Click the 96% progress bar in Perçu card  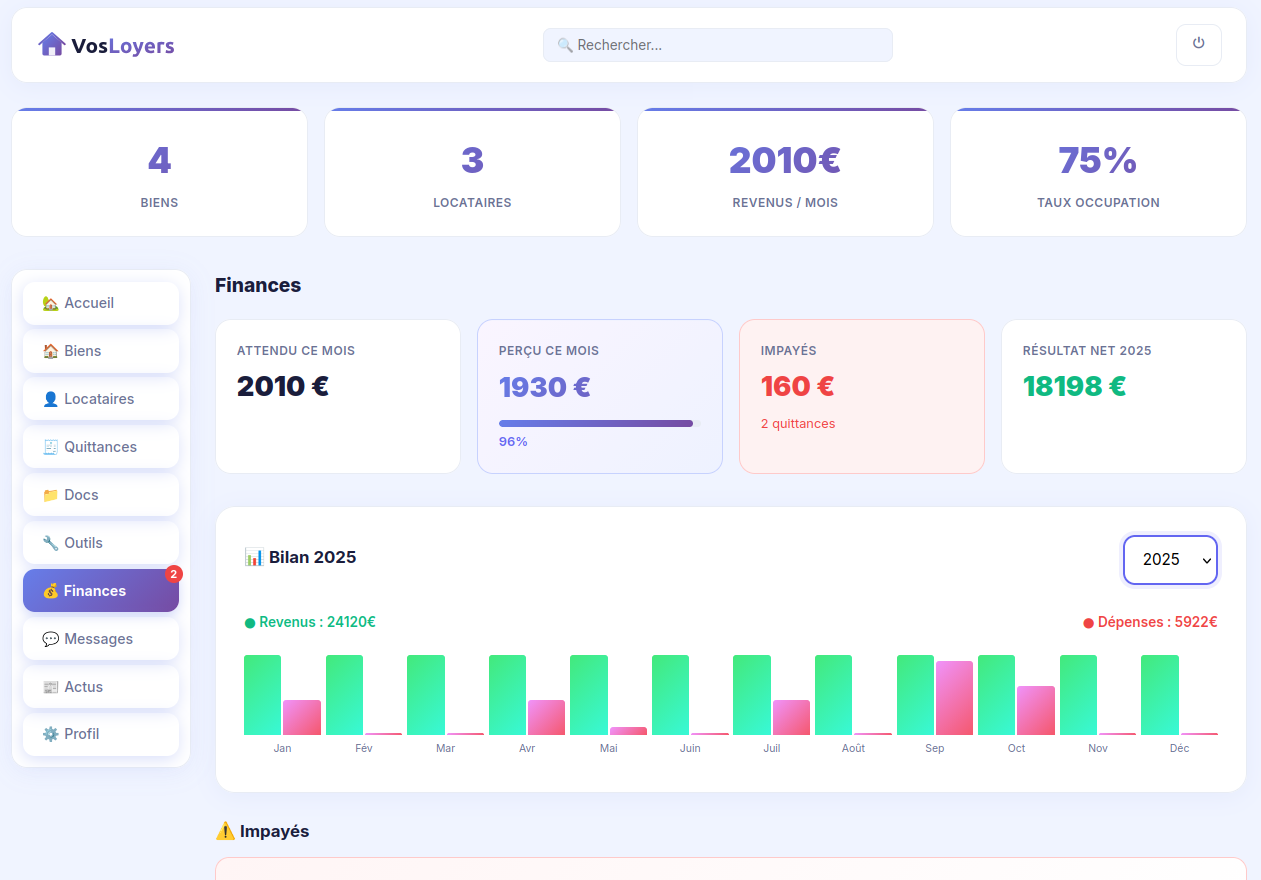(x=598, y=423)
